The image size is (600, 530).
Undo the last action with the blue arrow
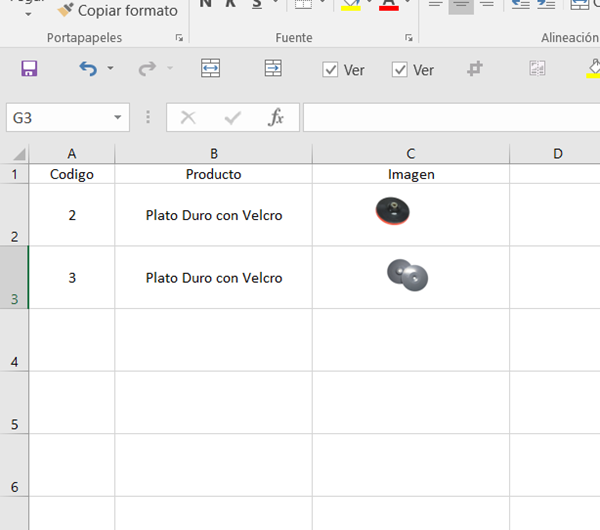tap(88, 69)
